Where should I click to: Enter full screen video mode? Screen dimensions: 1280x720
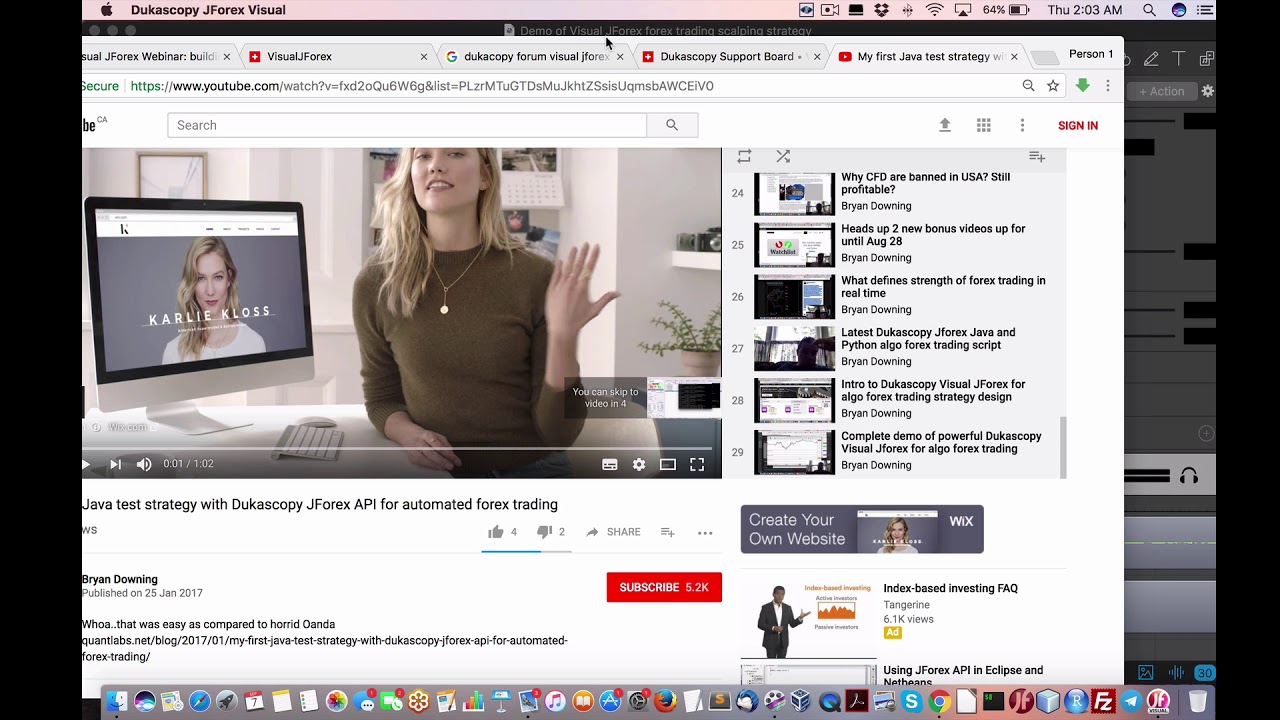click(x=697, y=464)
